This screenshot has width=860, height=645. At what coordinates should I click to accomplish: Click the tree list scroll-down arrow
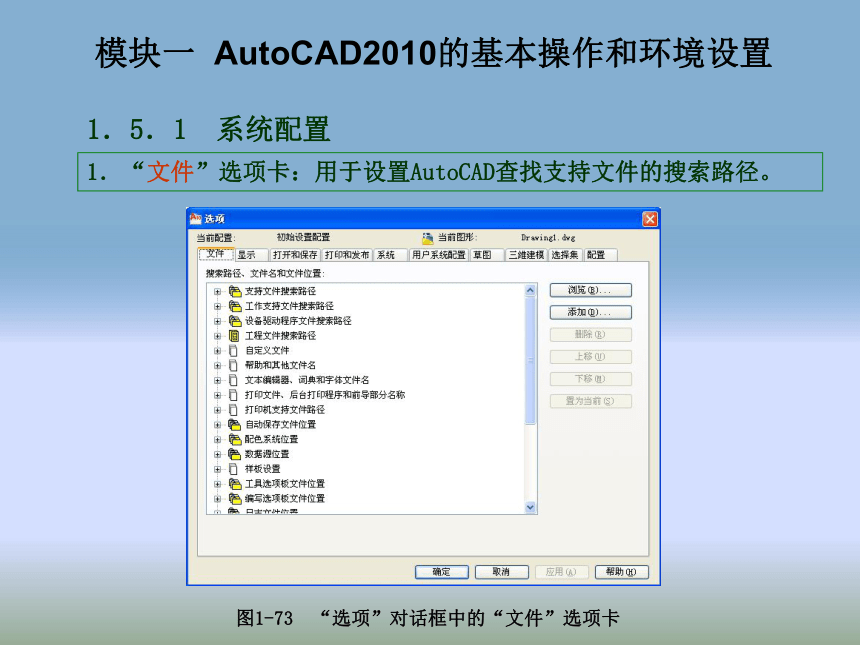(530, 507)
